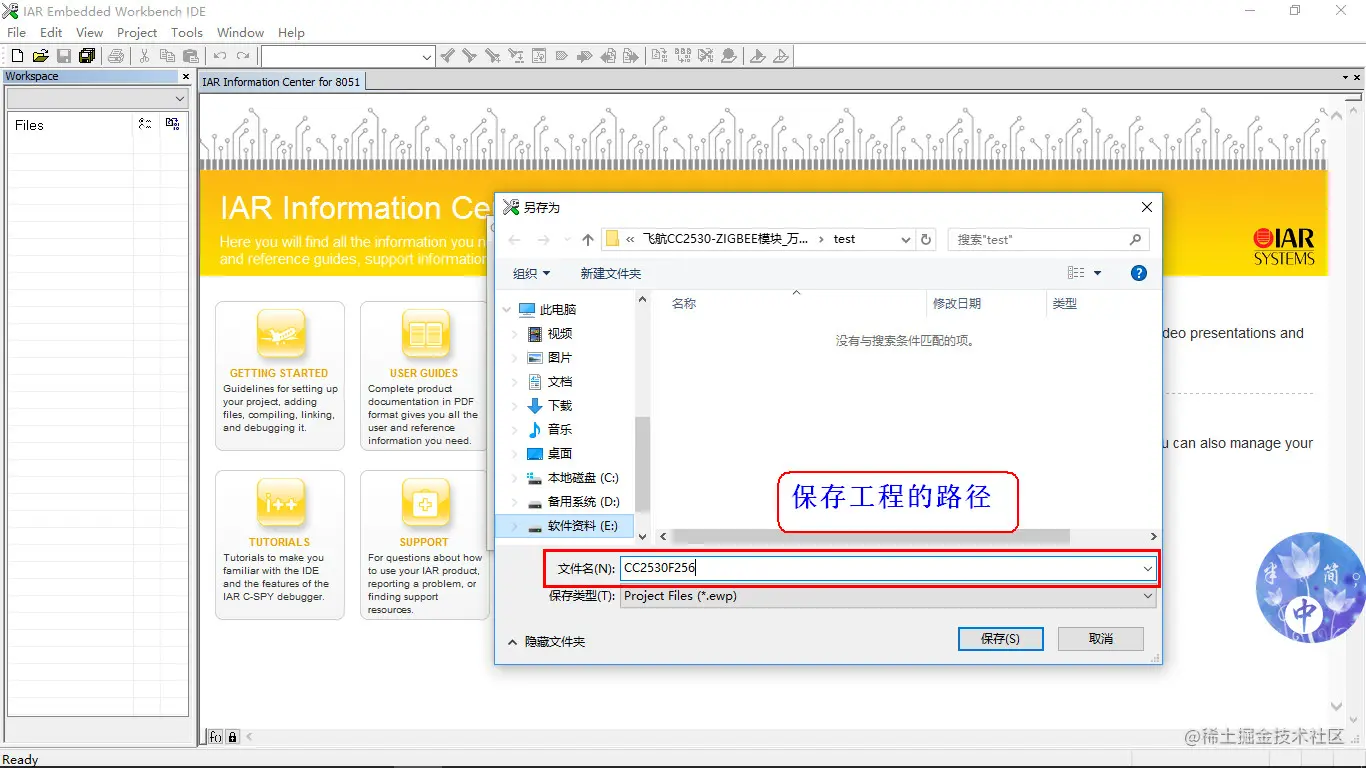Open the USER GUIDES card
Viewport: 1366px width, 768px height.
coord(424,376)
